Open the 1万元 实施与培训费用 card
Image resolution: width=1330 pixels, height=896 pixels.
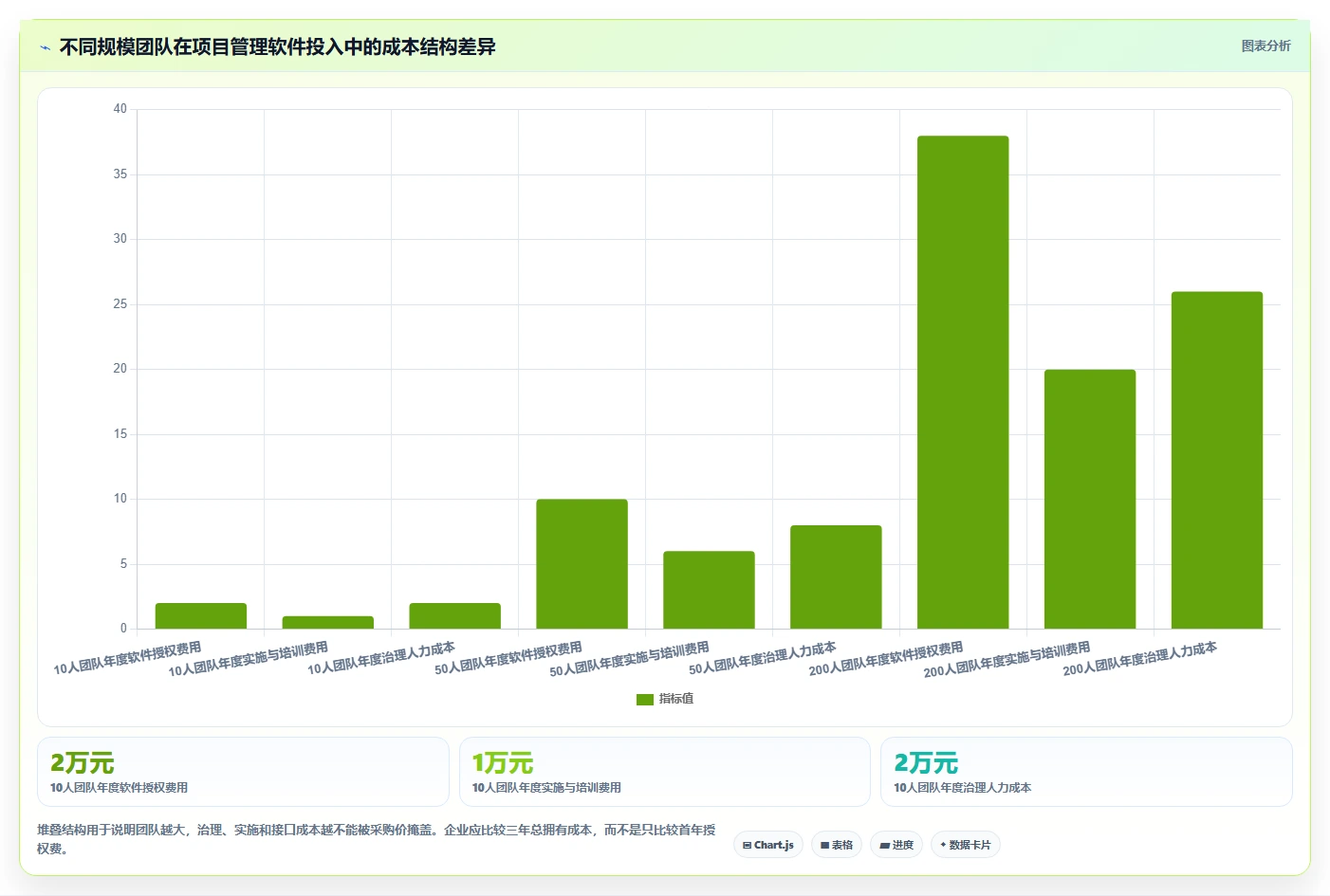click(x=665, y=772)
